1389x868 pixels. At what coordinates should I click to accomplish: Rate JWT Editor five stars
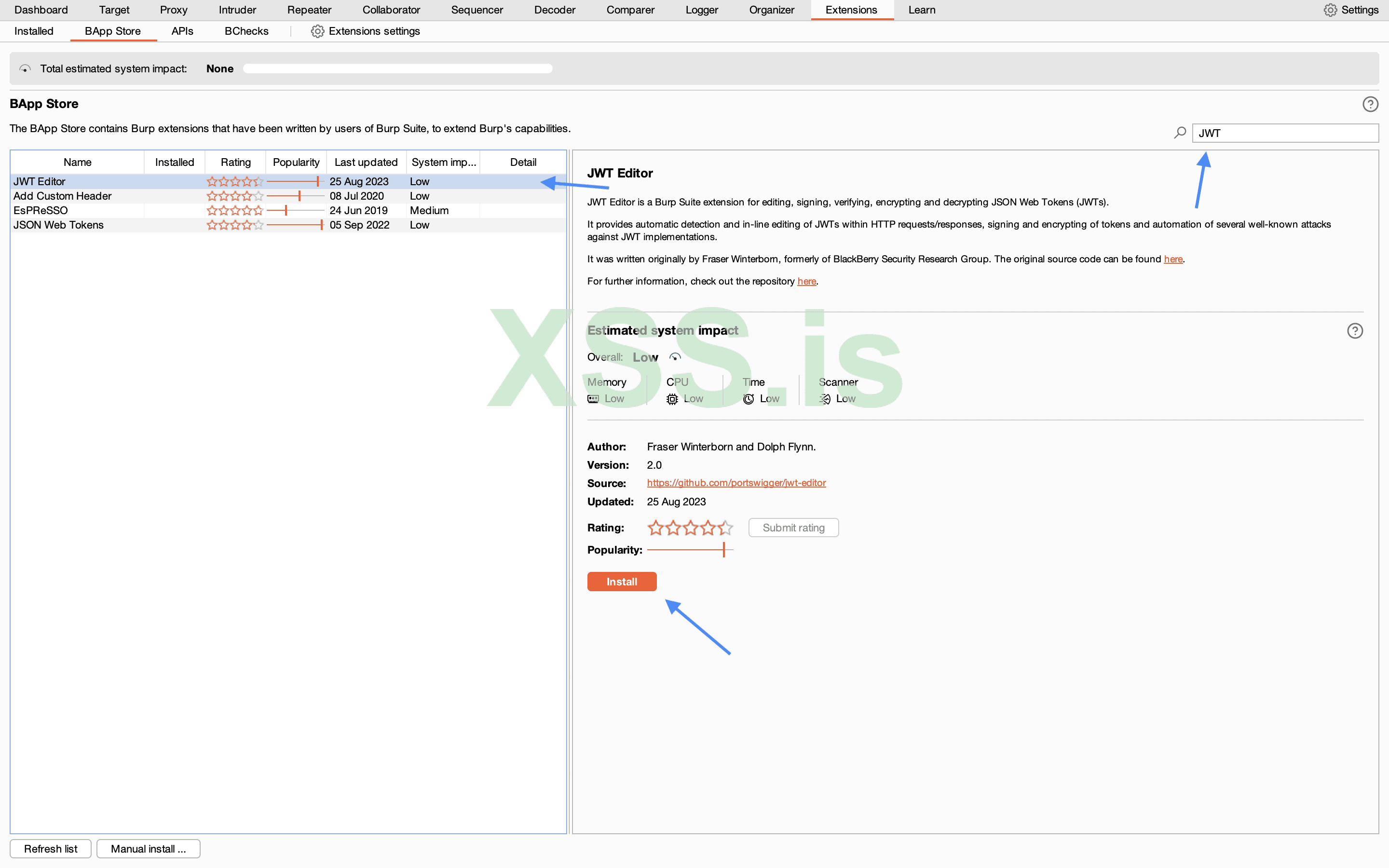(x=726, y=528)
